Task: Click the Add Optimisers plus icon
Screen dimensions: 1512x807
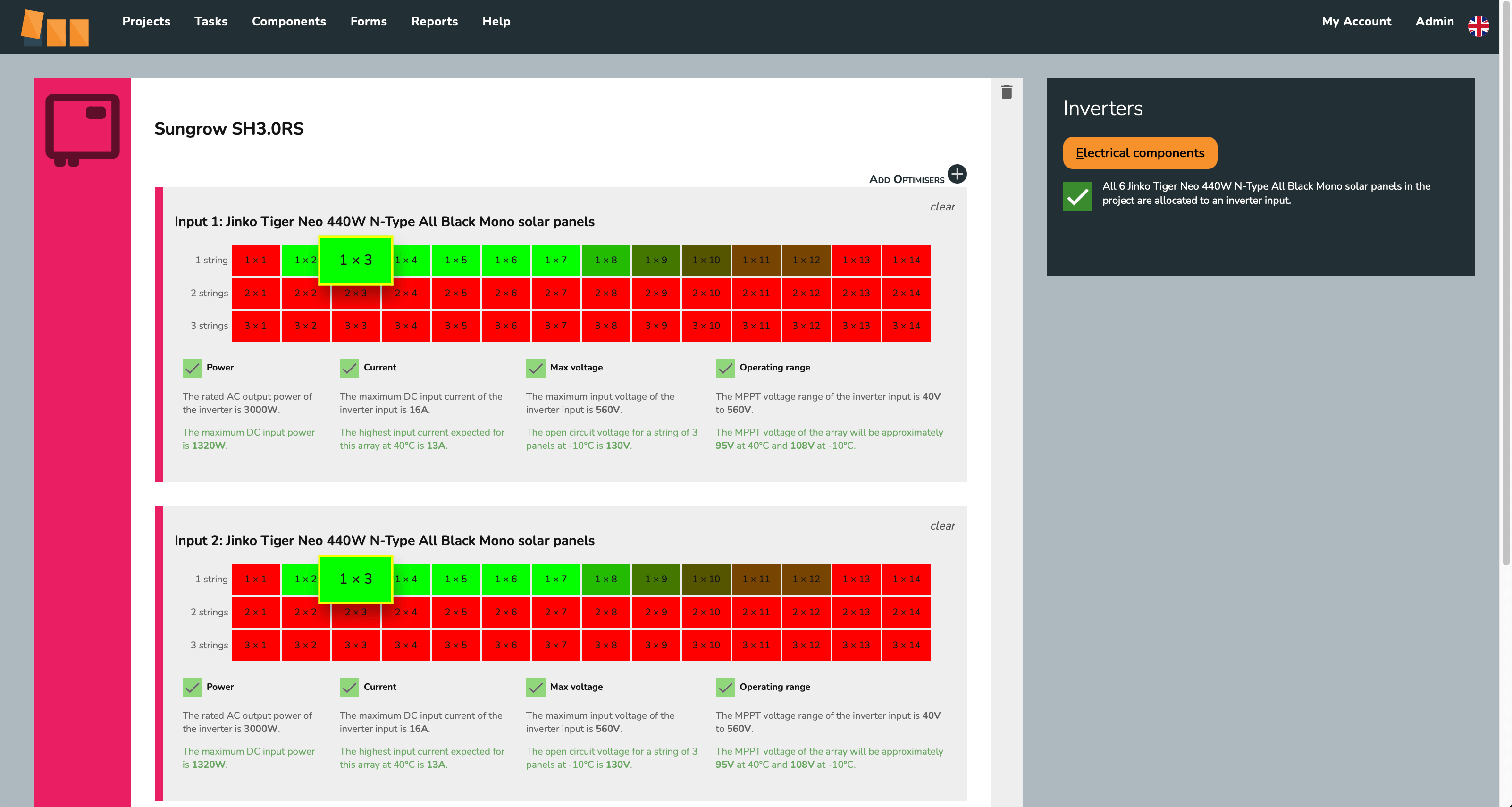Action: coord(958,174)
